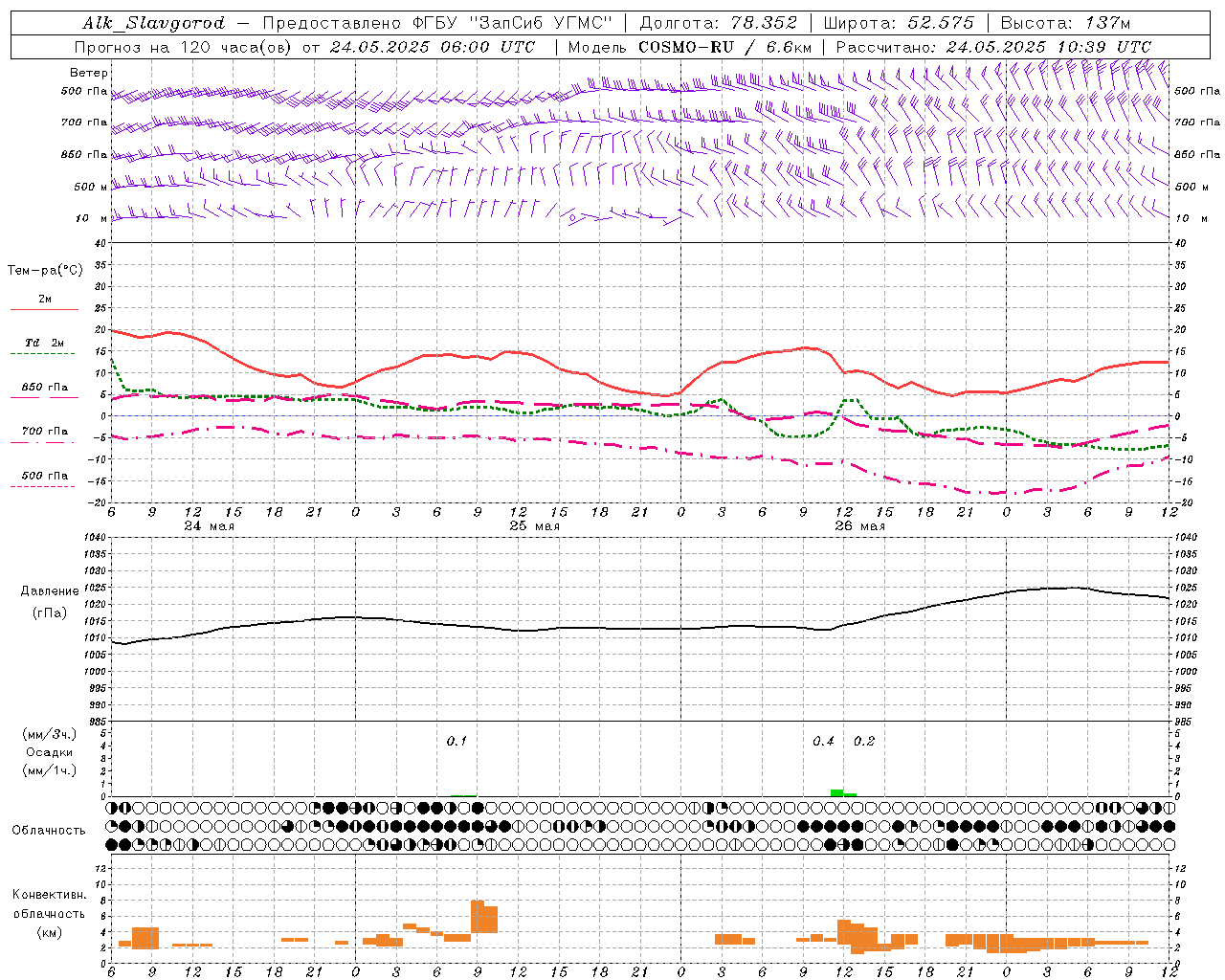This screenshot has width=1225, height=980.
Task: Click the 500 гПа temperature legend entry
Action: tap(44, 476)
